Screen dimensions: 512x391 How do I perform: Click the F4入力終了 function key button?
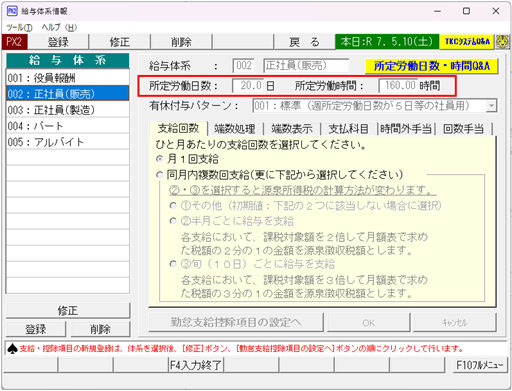196,365
